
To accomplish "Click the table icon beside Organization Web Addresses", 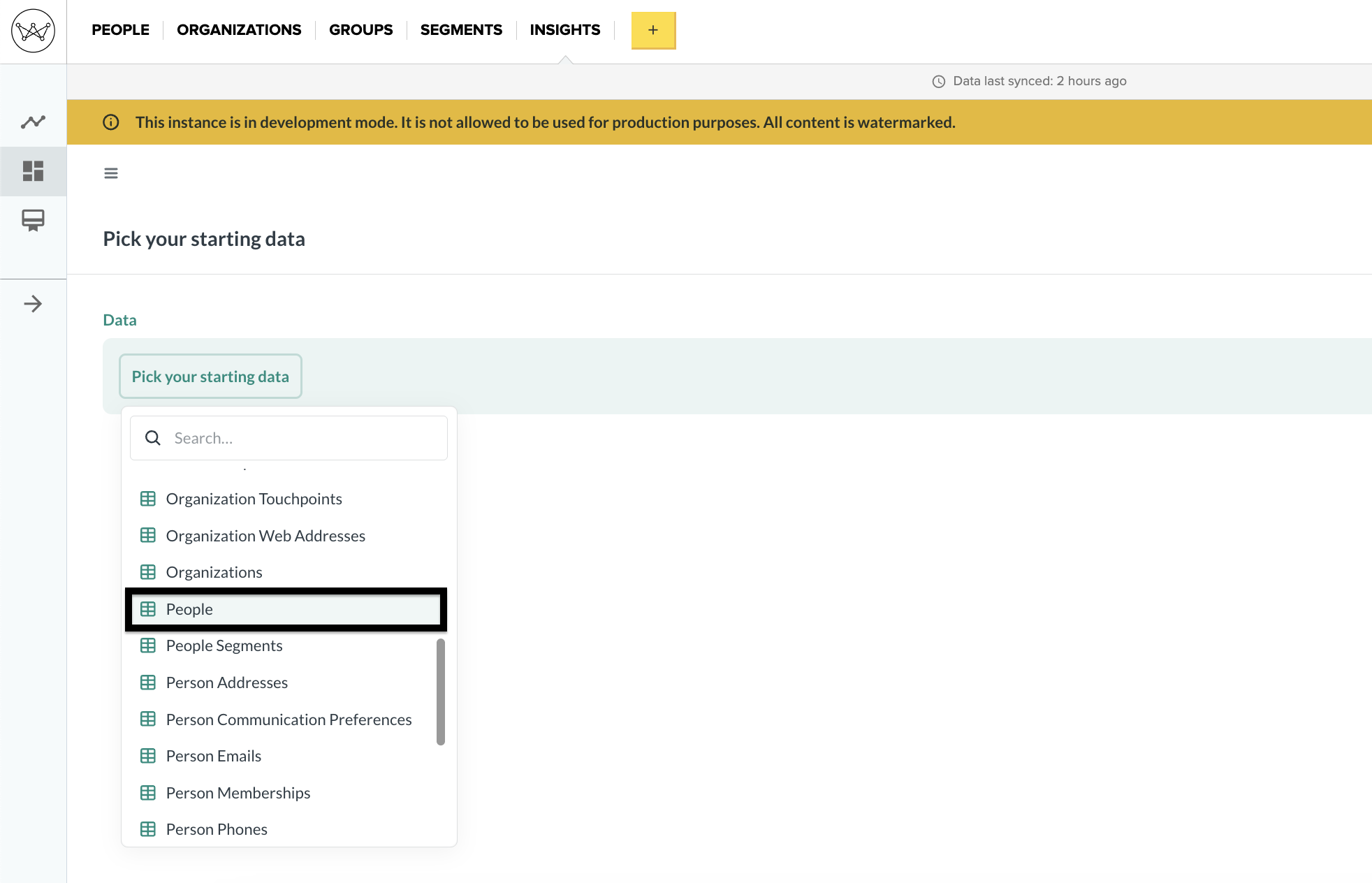I will coord(148,536).
